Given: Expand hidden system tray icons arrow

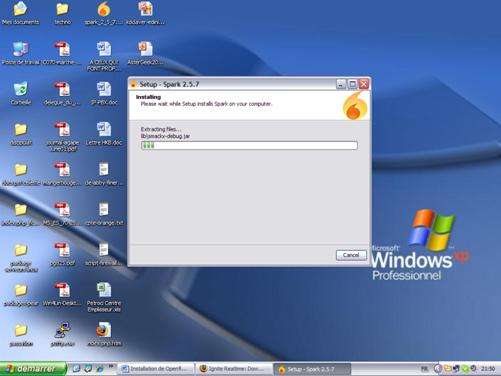Looking at the screenshot, I should [x=437, y=369].
